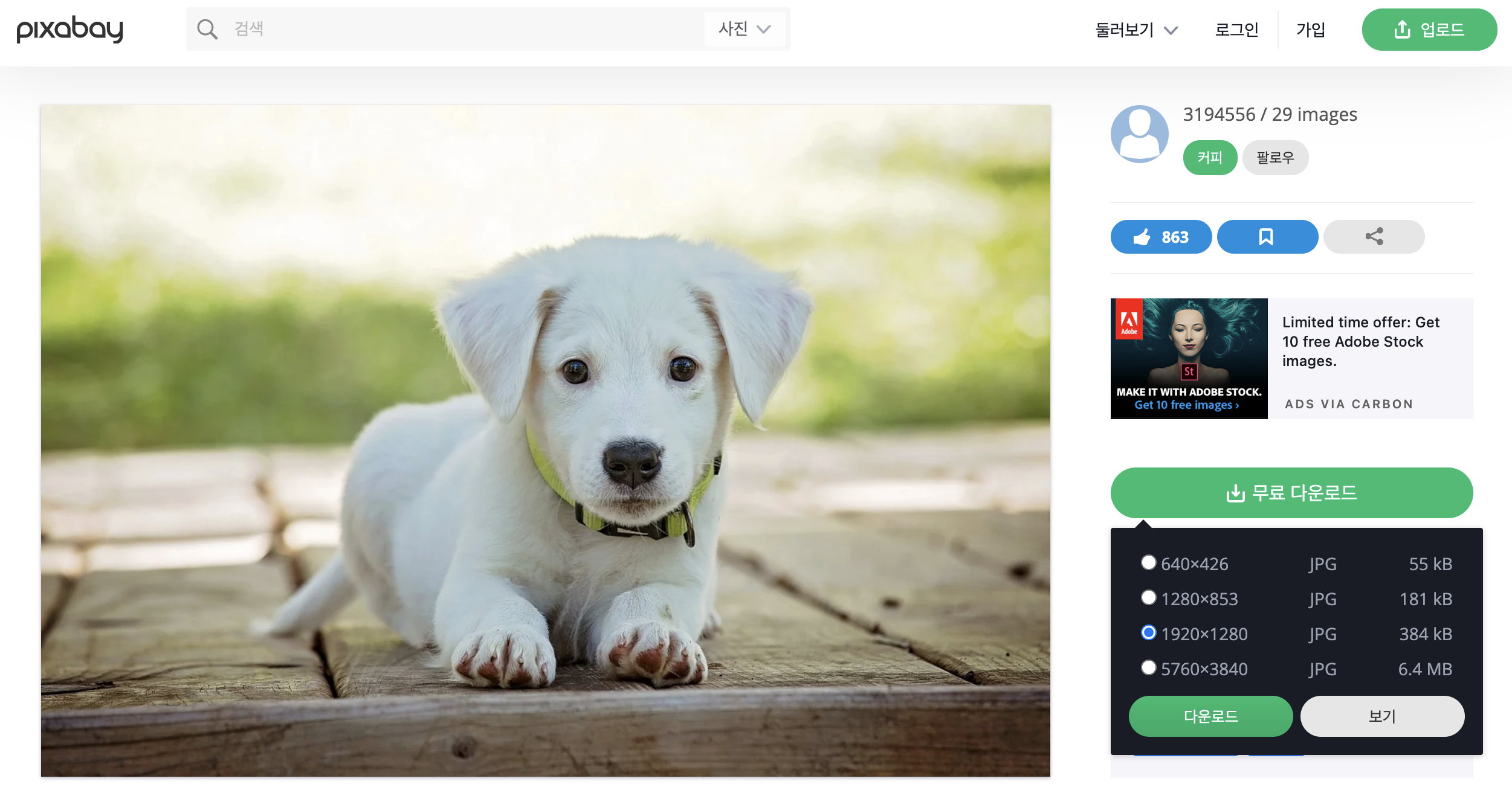Click the Adobe Stock ad image
Viewport: 1512px width, 790px height.
click(1188, 358)
